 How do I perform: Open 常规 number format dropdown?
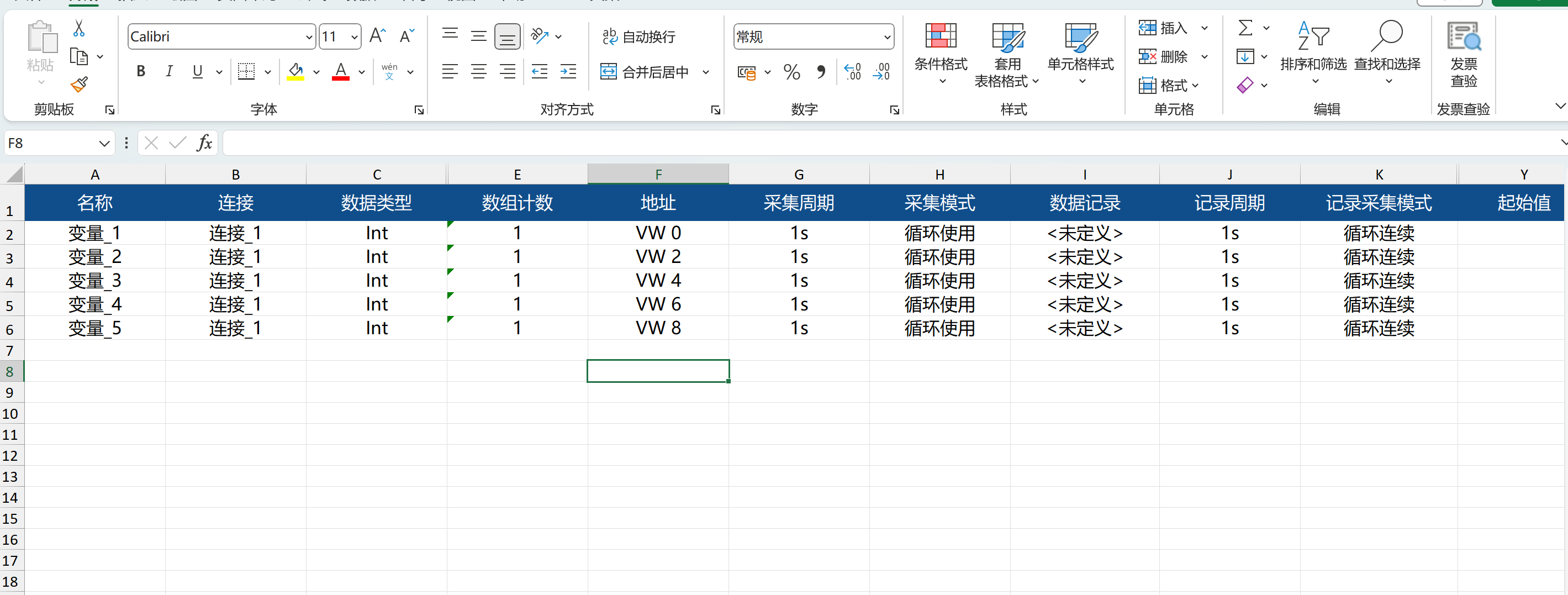[x=887, y=37]
